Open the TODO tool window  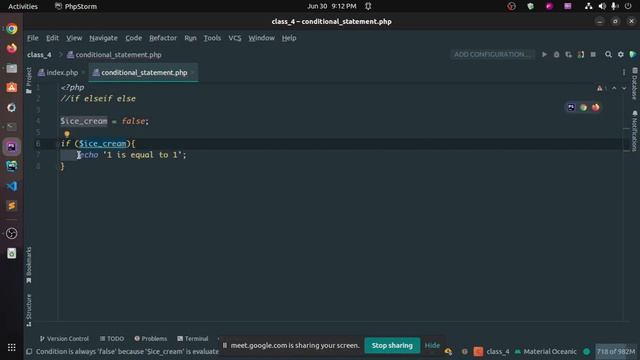point(112,339)
